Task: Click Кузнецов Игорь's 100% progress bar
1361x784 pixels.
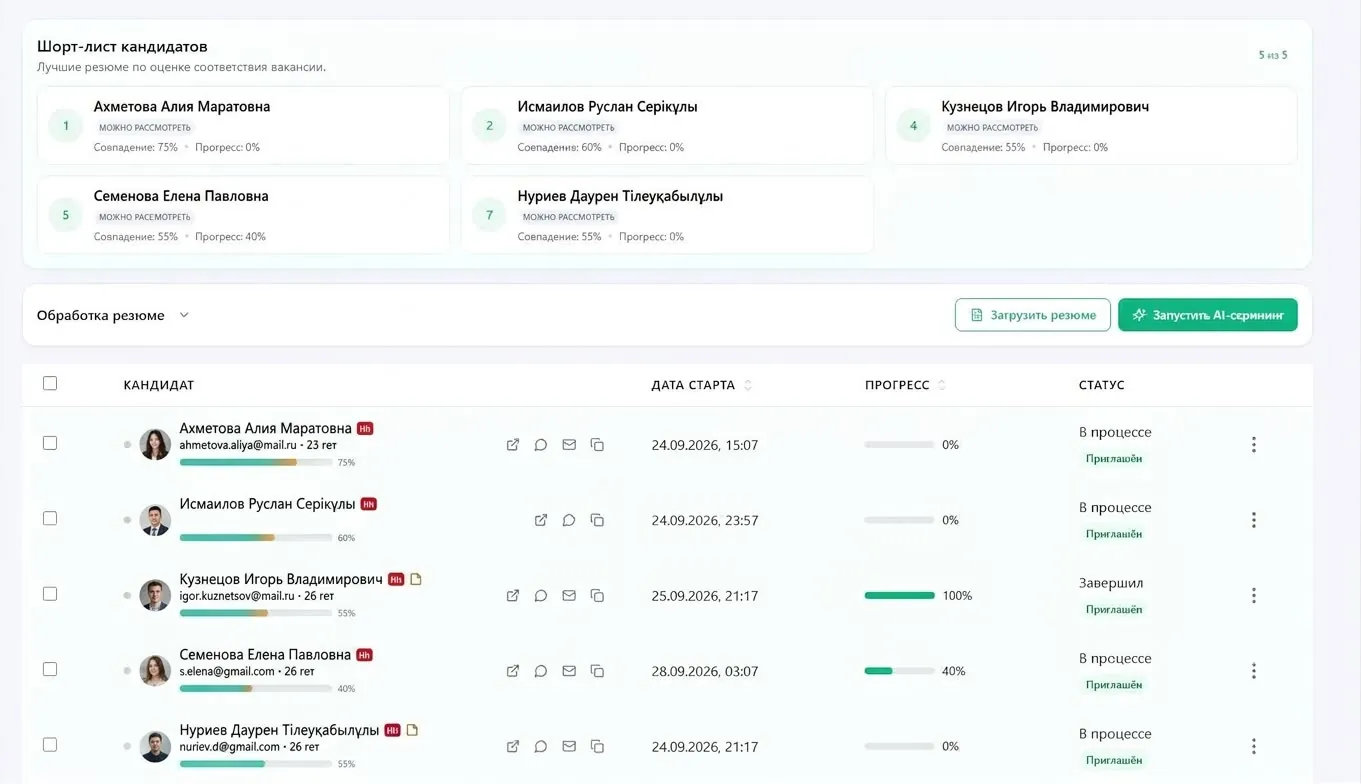Action: point(900,596)
